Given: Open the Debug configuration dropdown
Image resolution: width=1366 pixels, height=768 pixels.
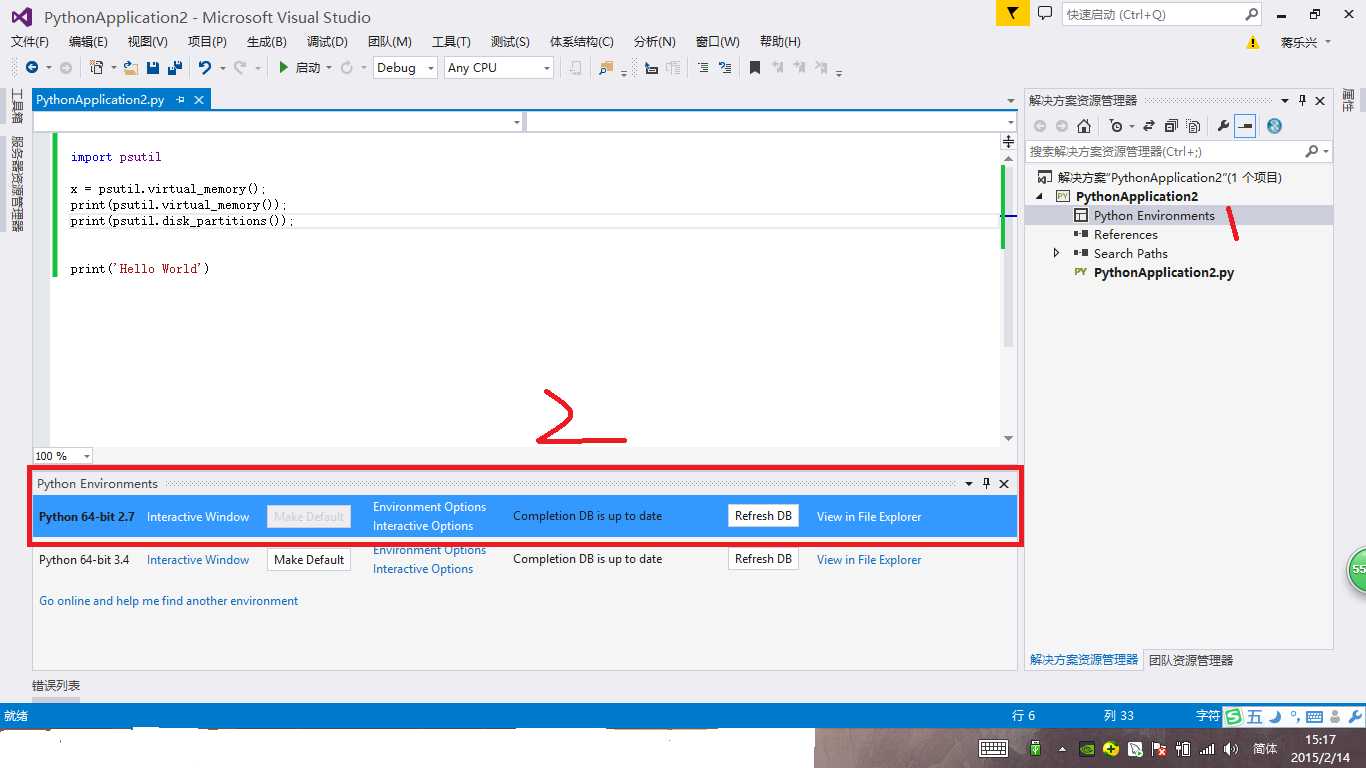Looking at the screenshot, I should tap(405, 67).
